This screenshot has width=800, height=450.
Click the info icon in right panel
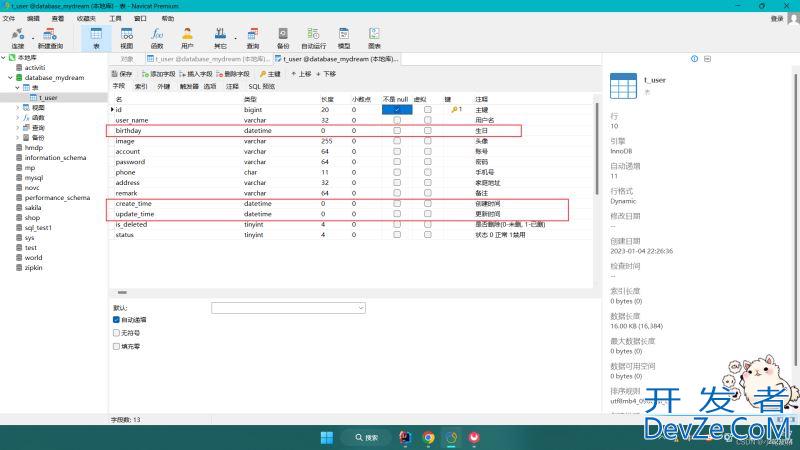tap(694, 59)
